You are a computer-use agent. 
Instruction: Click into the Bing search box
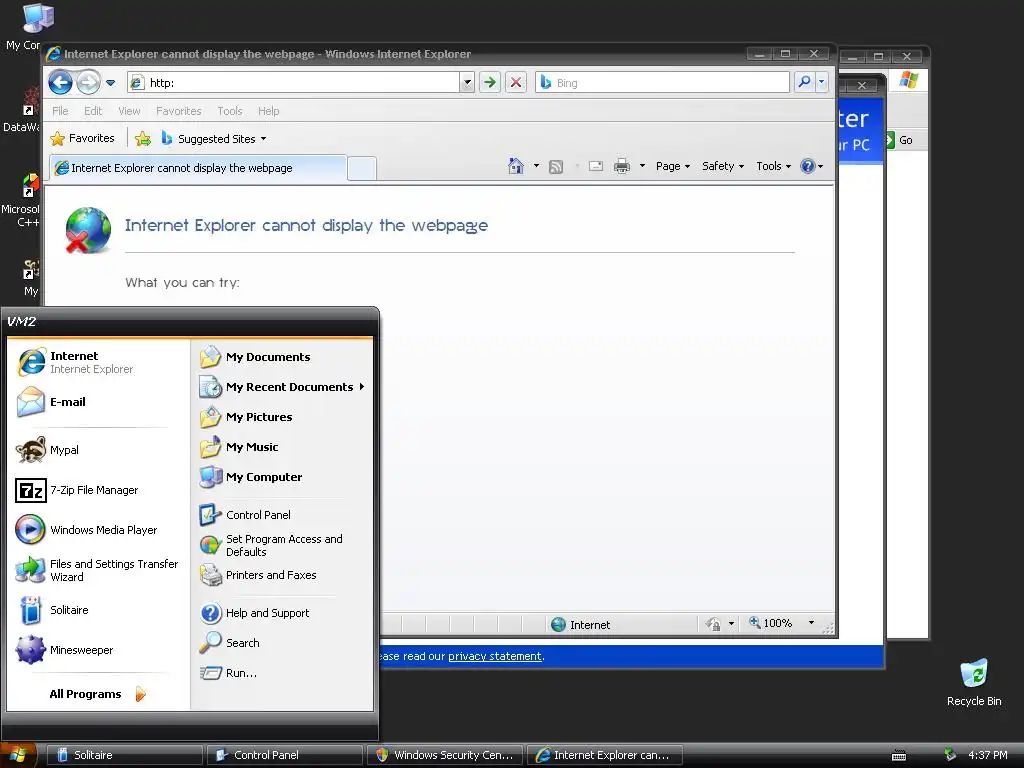click(662, 82)
